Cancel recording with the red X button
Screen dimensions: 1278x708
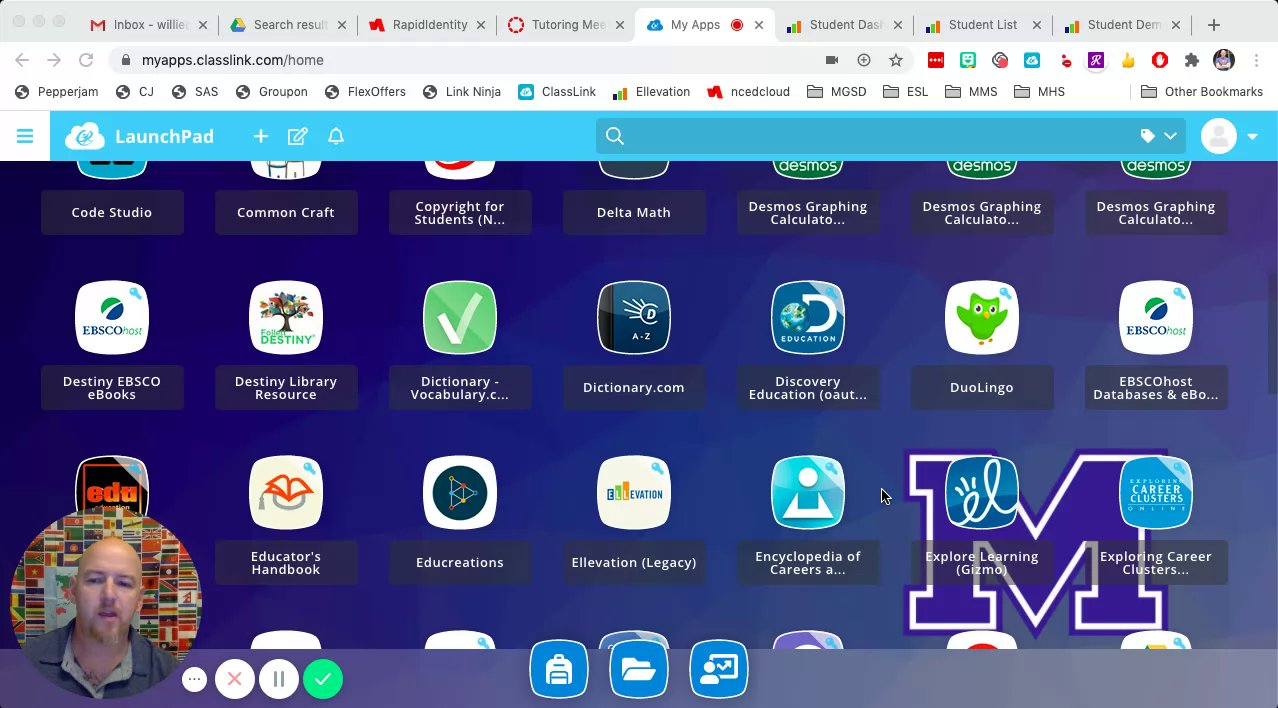pyautogui.click(x=235, y=679)
